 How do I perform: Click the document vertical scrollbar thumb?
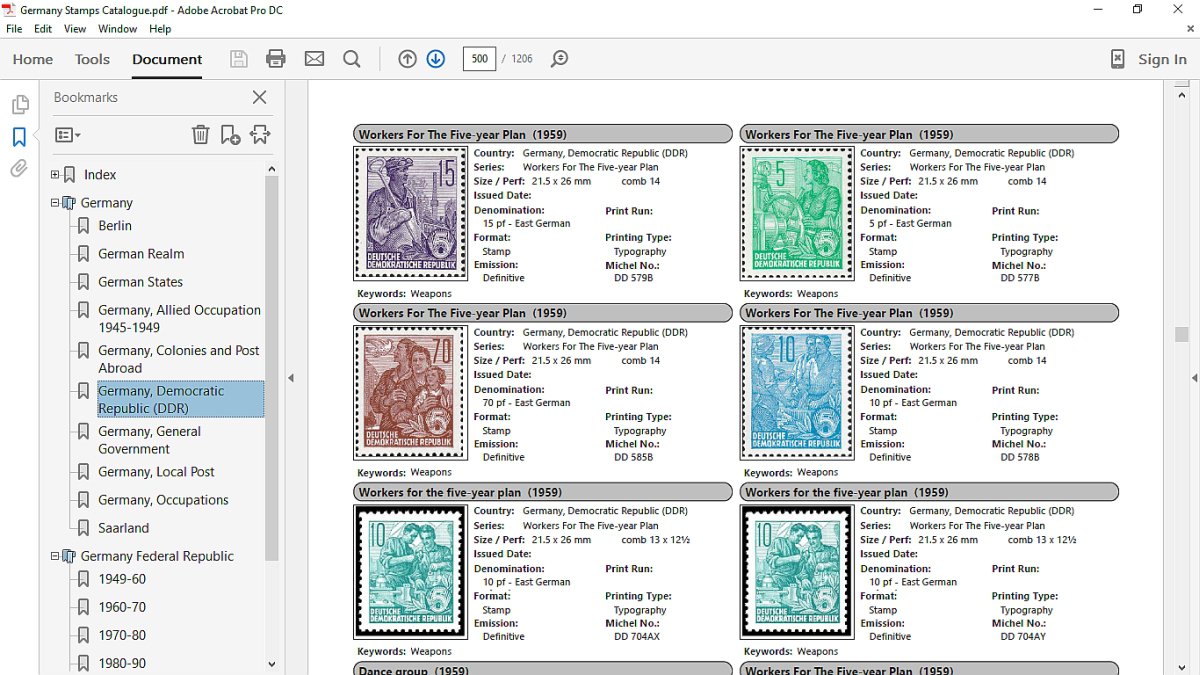tap(1181, 335)
